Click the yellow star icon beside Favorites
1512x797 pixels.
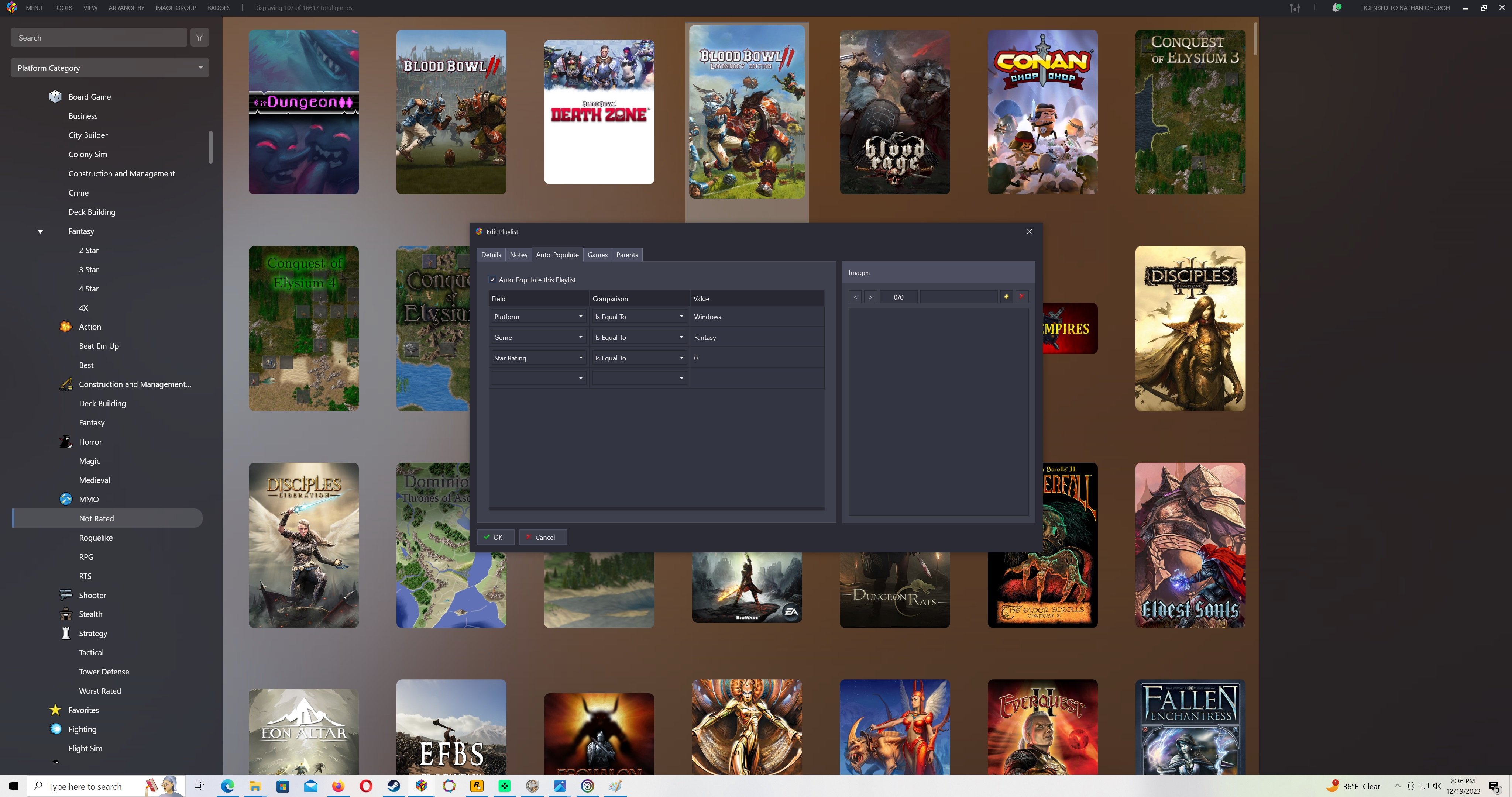[55, 710]
